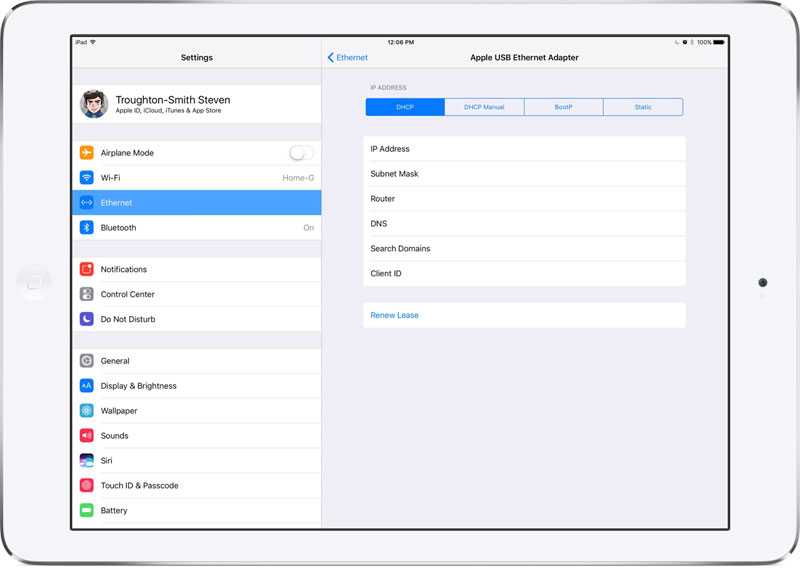
Task: Tap the Siri icon
Action: click(x=87, y=460)
